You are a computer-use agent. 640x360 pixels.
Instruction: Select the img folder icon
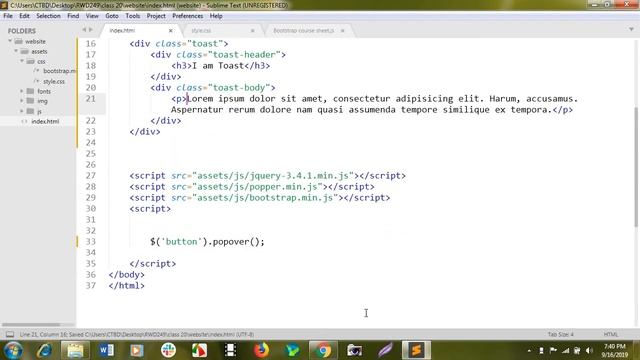(30, 101)
